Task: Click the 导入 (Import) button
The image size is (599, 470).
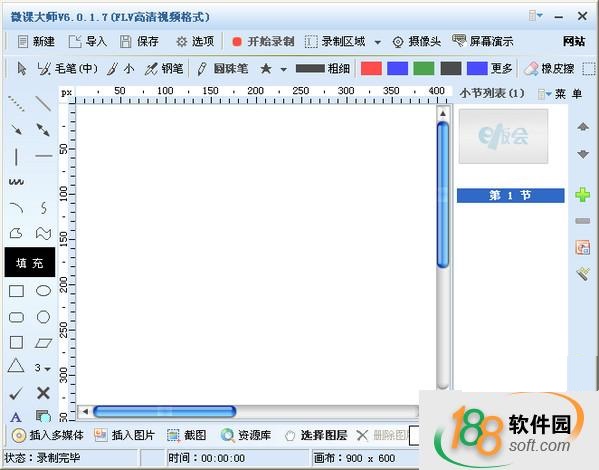Action: 87,41
